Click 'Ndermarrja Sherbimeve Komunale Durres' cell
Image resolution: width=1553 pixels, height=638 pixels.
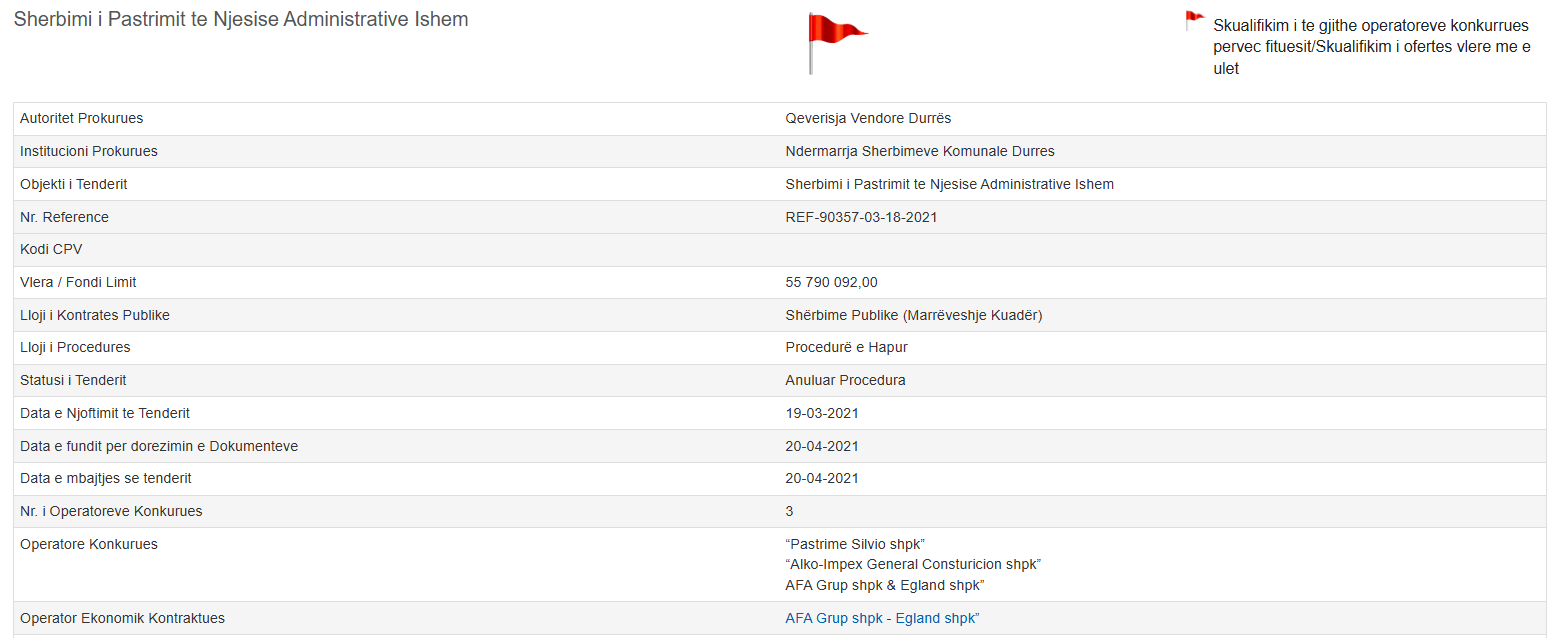[x=920, y=151]
